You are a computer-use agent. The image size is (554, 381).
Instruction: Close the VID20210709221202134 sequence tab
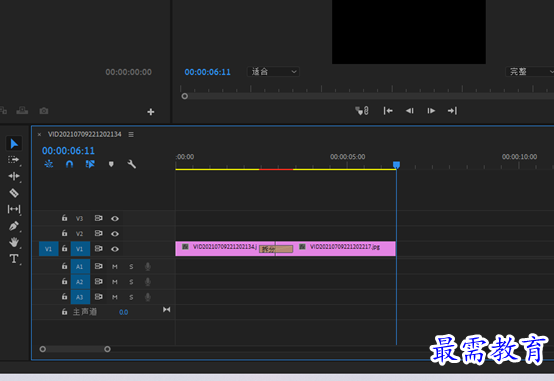(x=39, y=134)
